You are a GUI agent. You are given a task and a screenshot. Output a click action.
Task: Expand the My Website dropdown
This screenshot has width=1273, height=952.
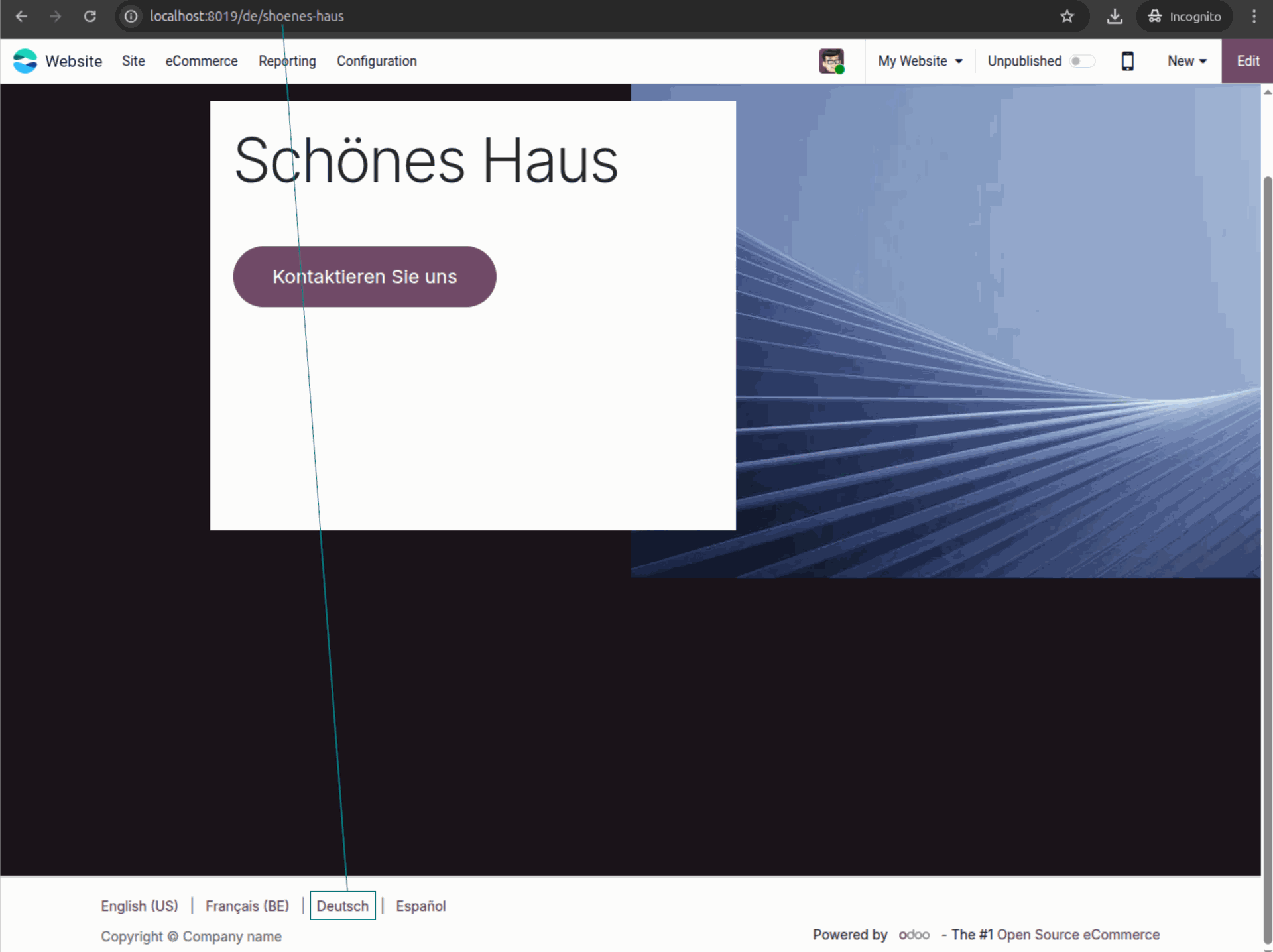coord(920,61)
